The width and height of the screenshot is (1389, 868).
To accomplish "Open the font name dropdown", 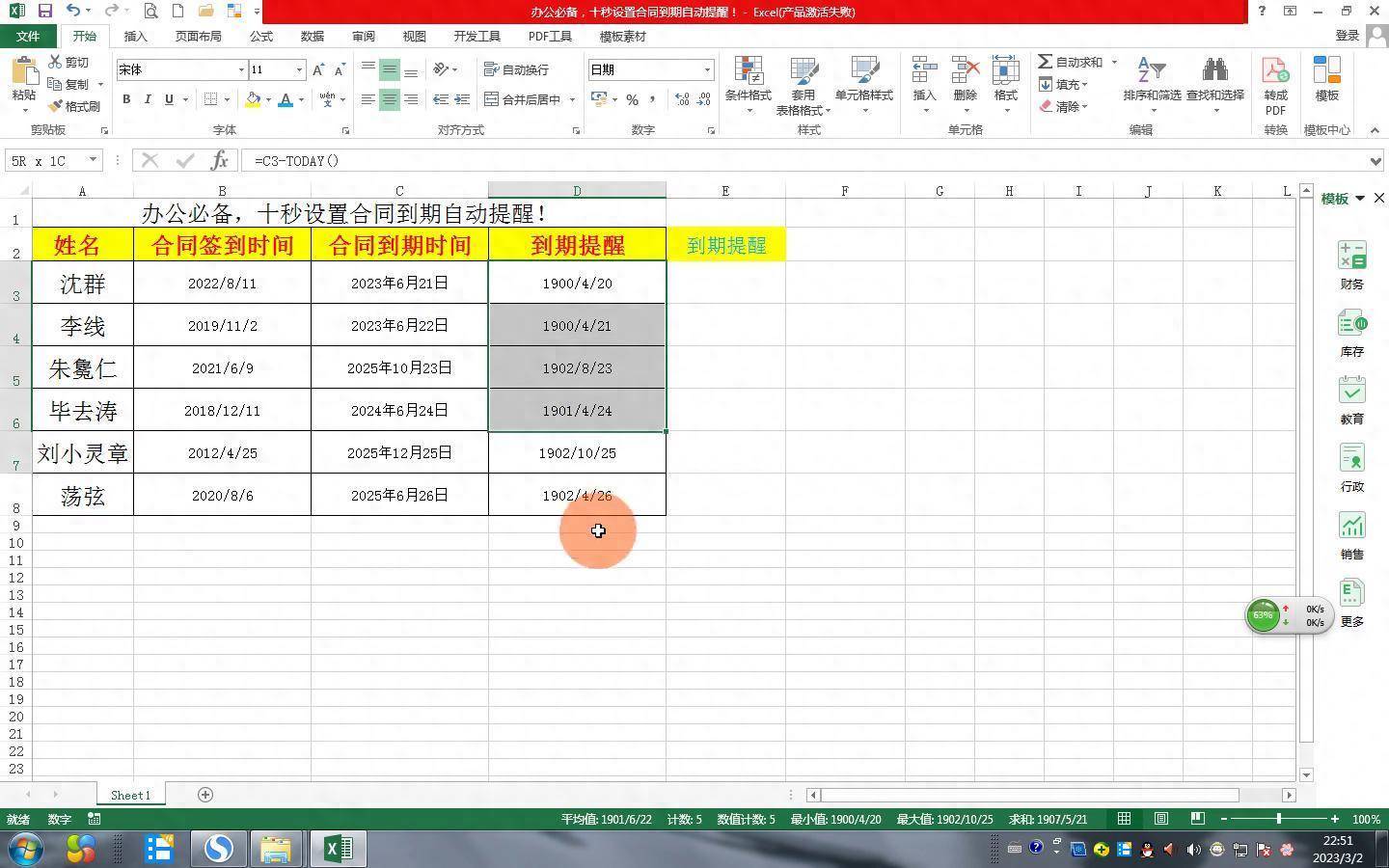I will coord(241,69).
